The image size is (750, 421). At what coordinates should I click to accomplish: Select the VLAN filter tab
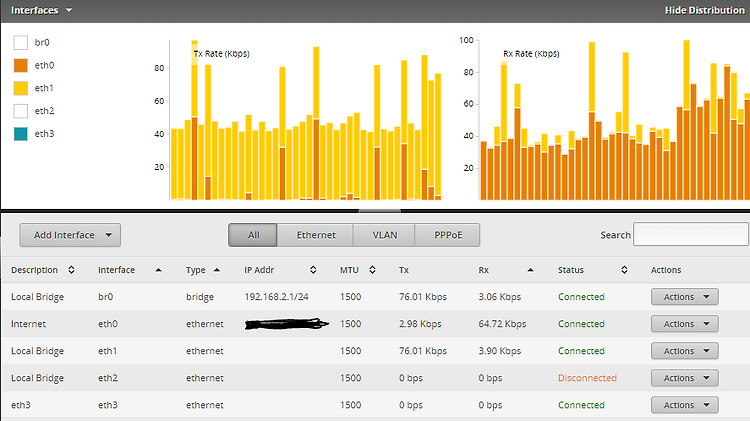coord(385,235)
